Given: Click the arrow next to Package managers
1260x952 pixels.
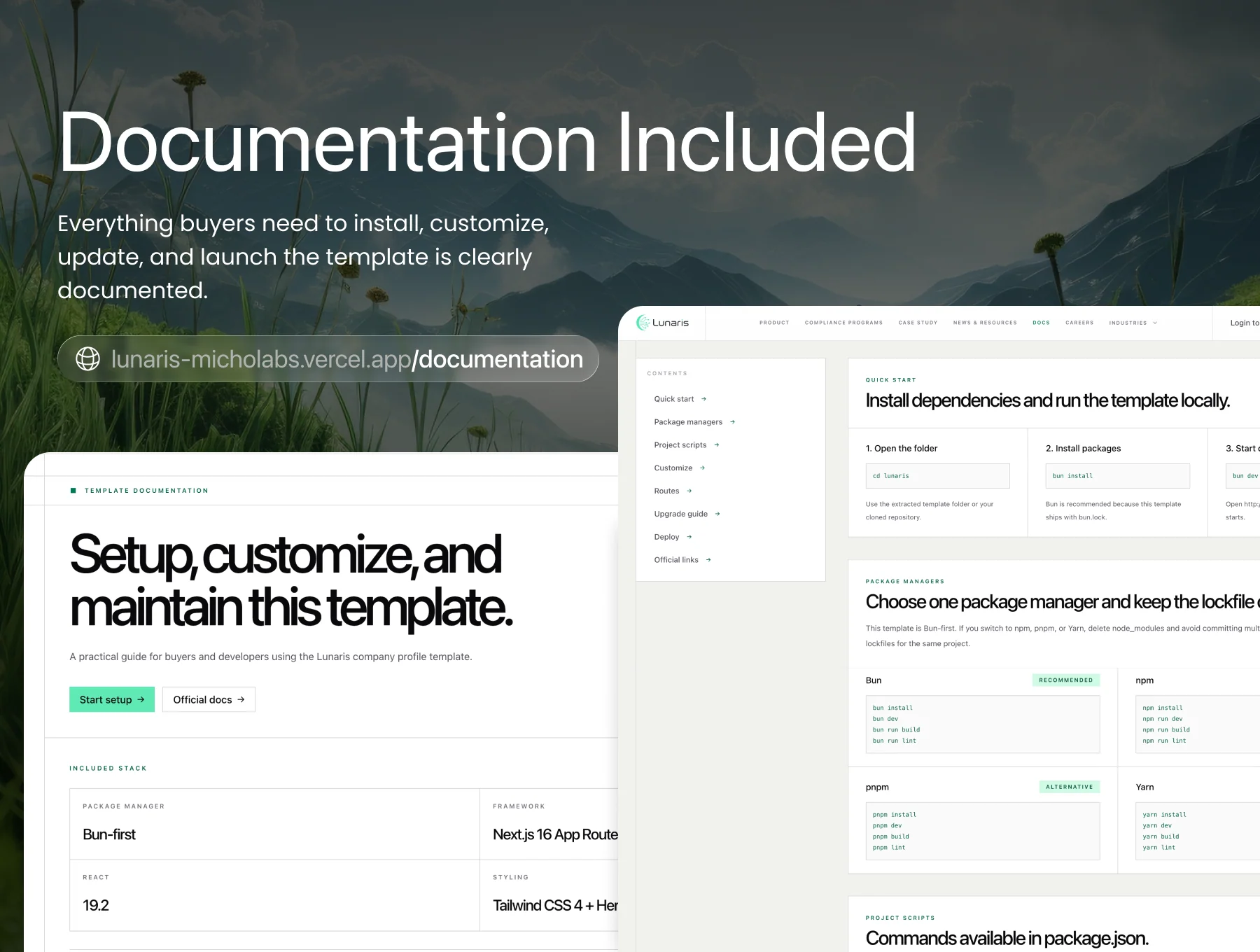Looking at the screenshot, I should click(x=732, y=422).
